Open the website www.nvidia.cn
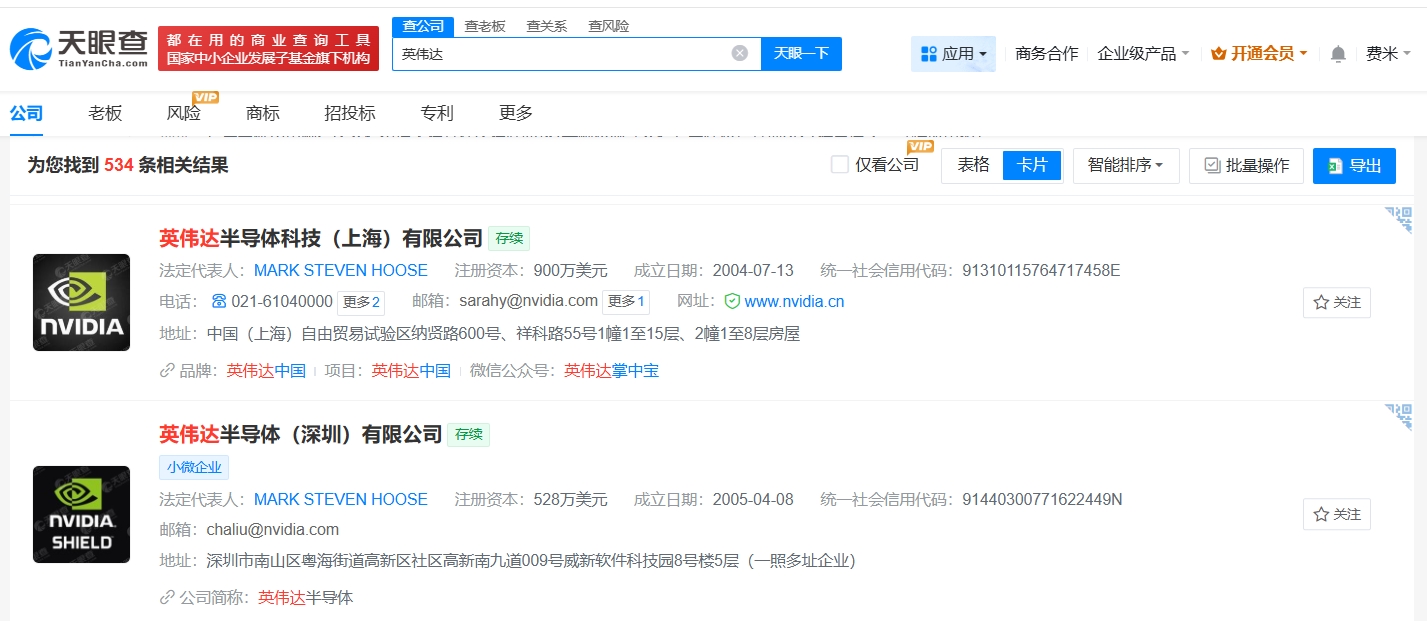The width and height of the screenshot is (1427, 621). 794,302
